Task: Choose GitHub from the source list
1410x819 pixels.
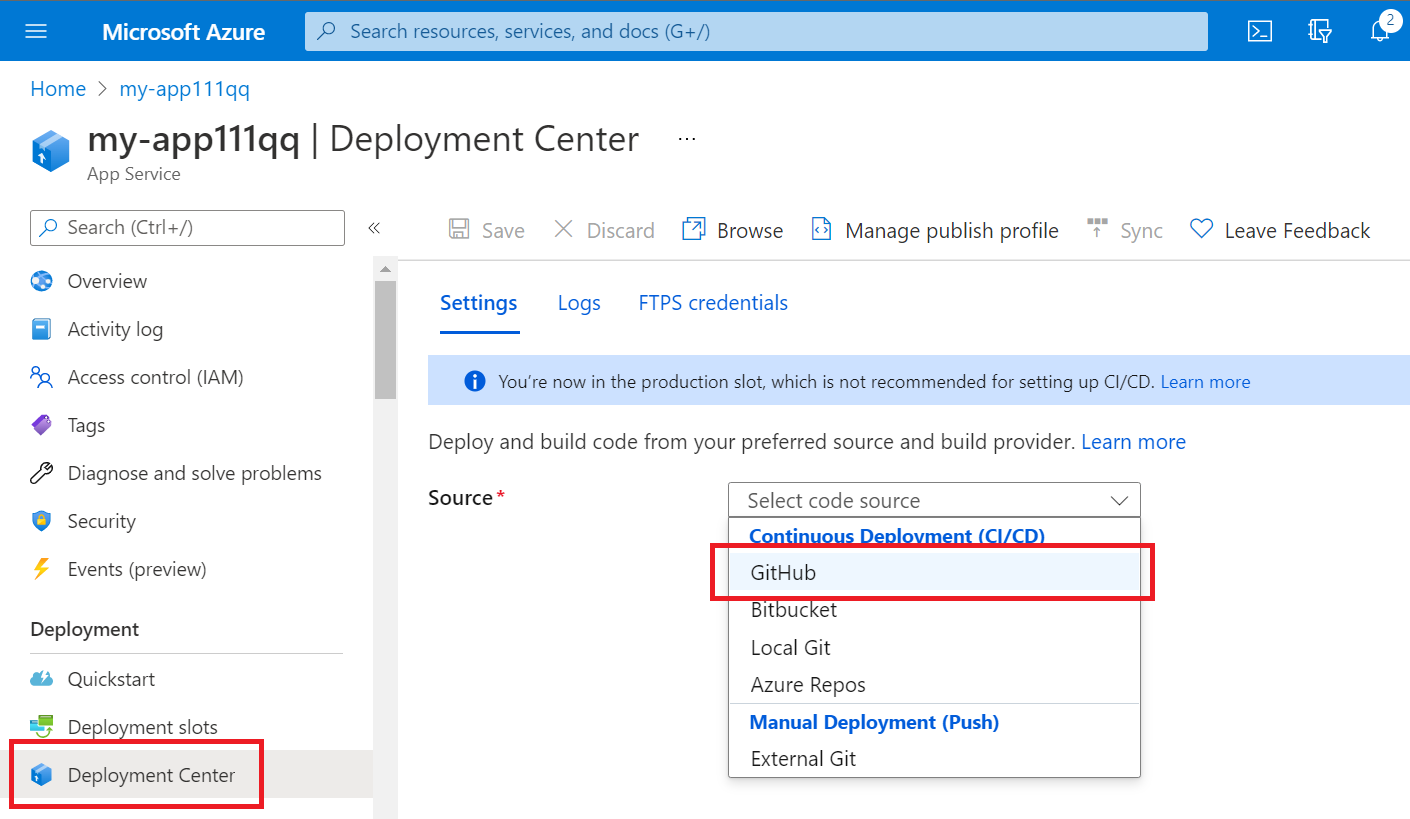Action: [934, 573]
